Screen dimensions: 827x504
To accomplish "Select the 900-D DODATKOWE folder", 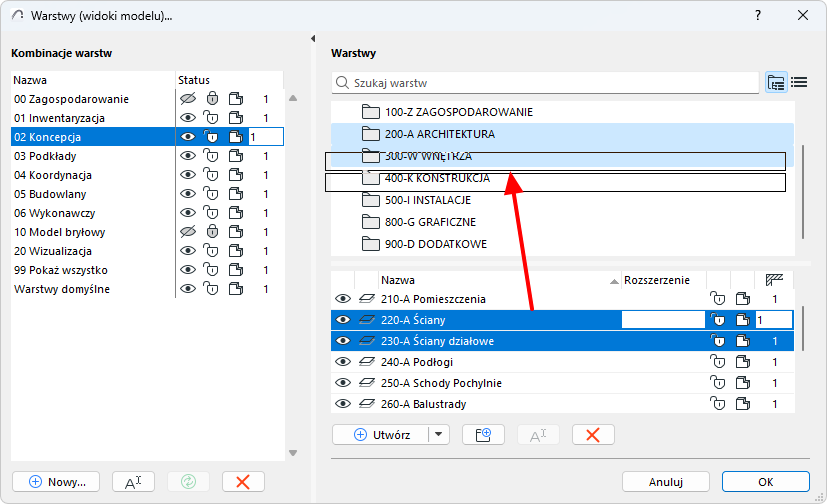I will pyautogui.click(x=562, y=244).
